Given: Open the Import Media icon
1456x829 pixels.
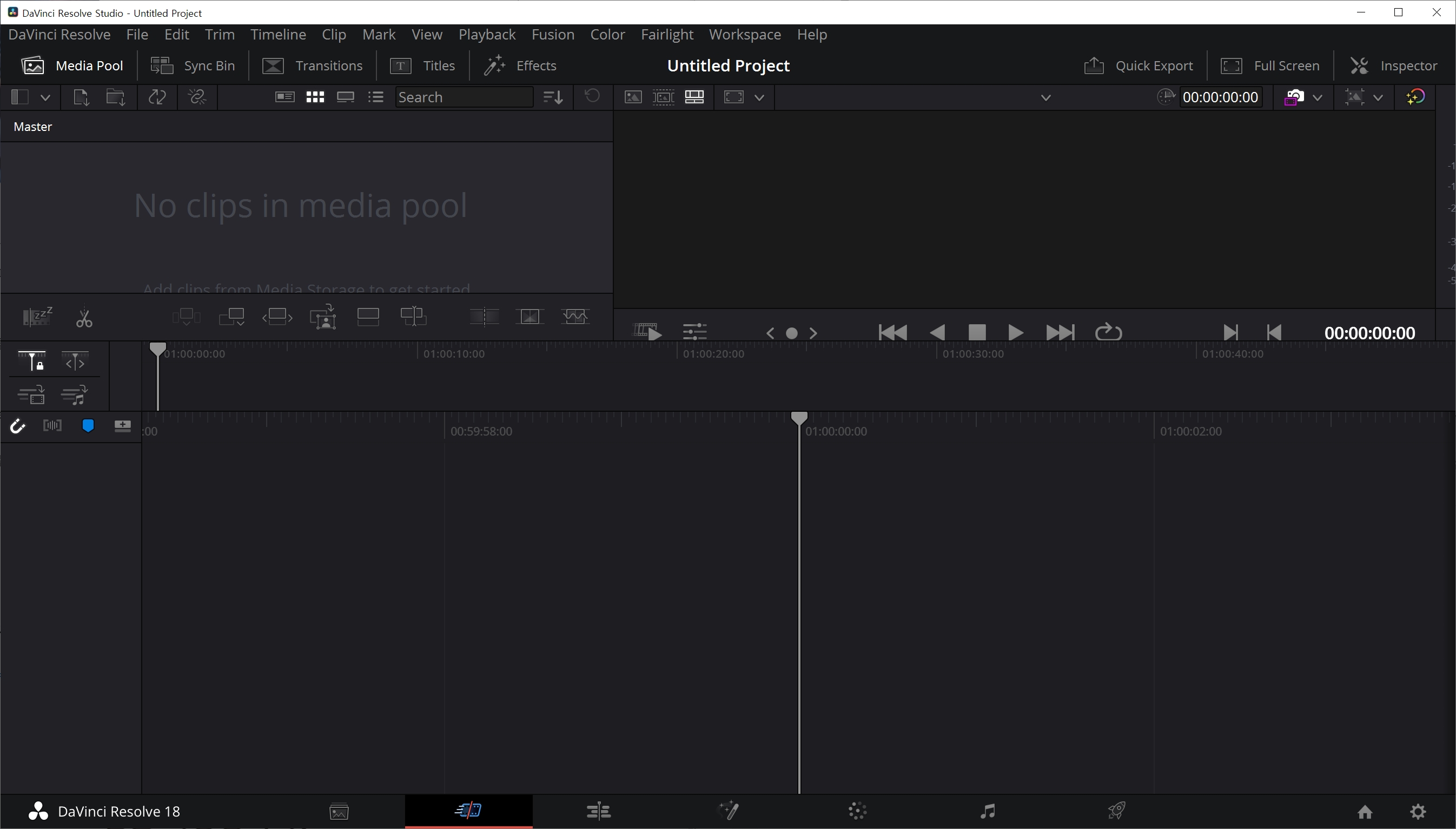Looking at the screenshot, I should pyautogui.click(x=81, y=97).
